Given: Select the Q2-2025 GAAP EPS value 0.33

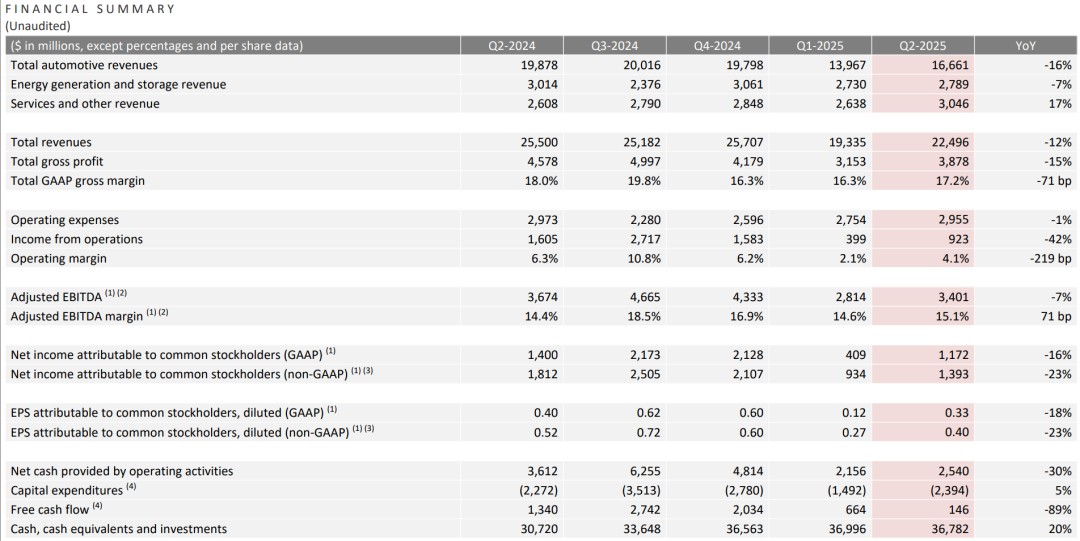Looking at the screenshot, I should tap(957, 413).
